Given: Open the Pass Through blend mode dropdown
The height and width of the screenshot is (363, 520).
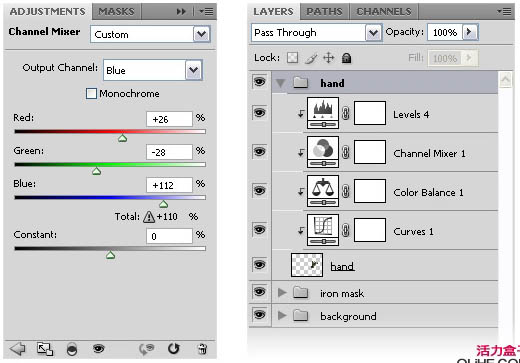Looking at the screenshot, I should tap(316, 33).
